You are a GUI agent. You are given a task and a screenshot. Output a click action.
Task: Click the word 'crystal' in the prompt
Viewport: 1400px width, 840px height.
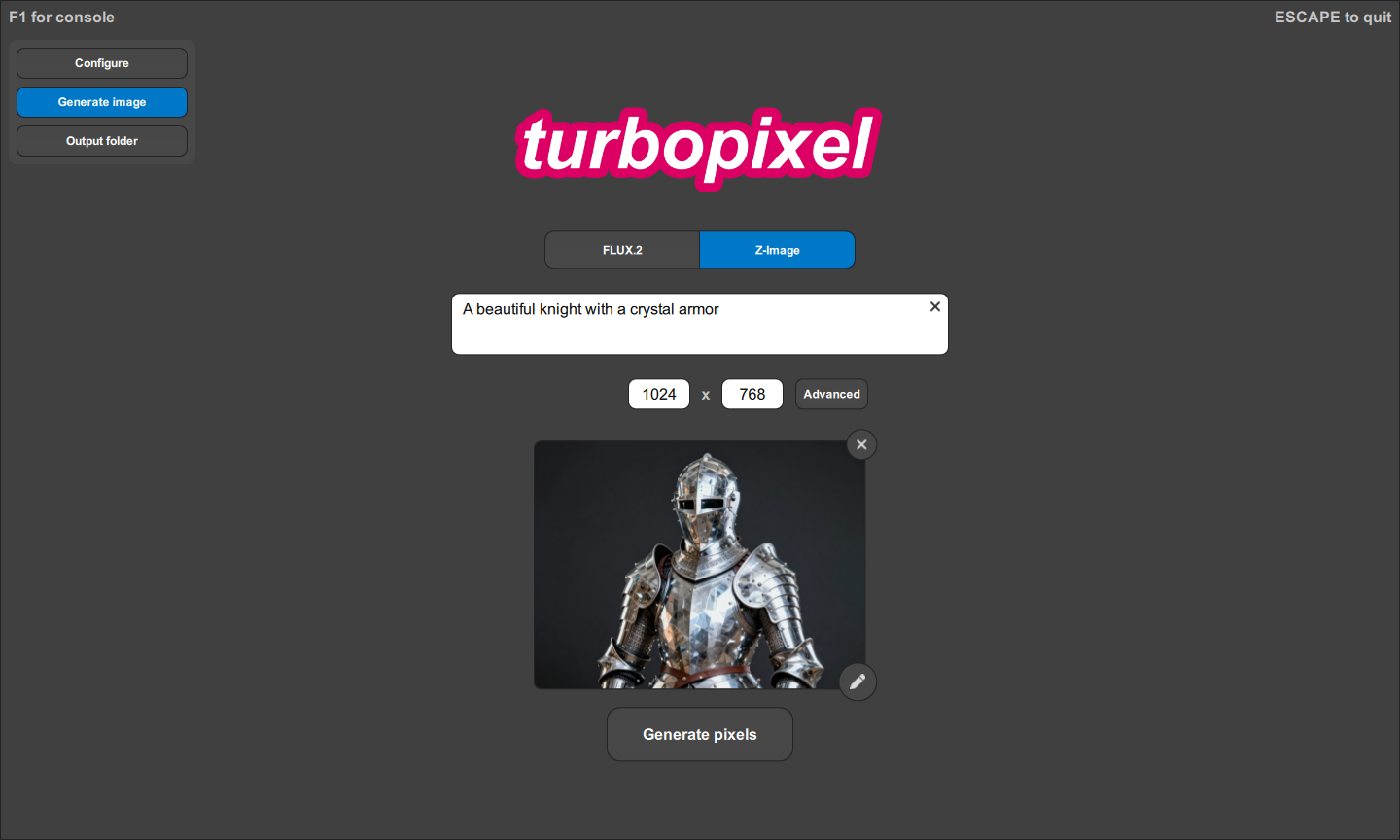pos(651,309)
